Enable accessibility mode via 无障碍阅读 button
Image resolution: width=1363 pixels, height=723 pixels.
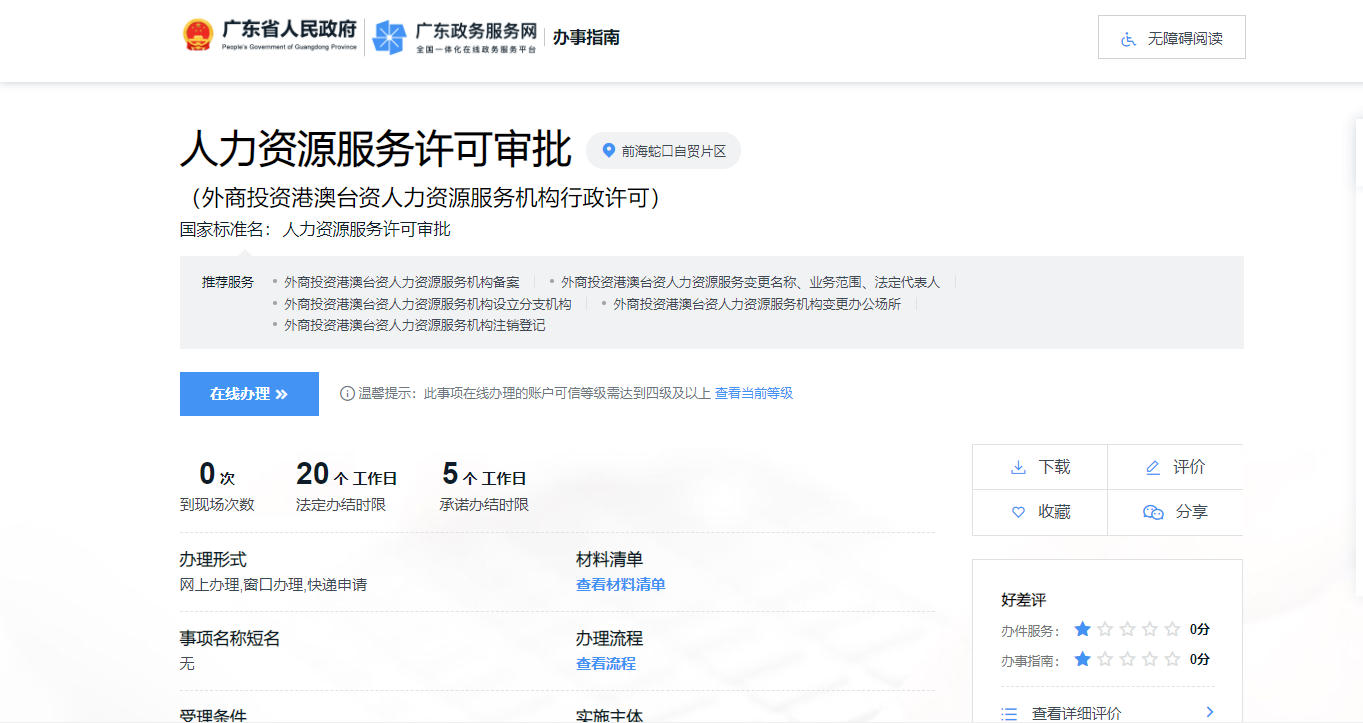point(1171,36)
